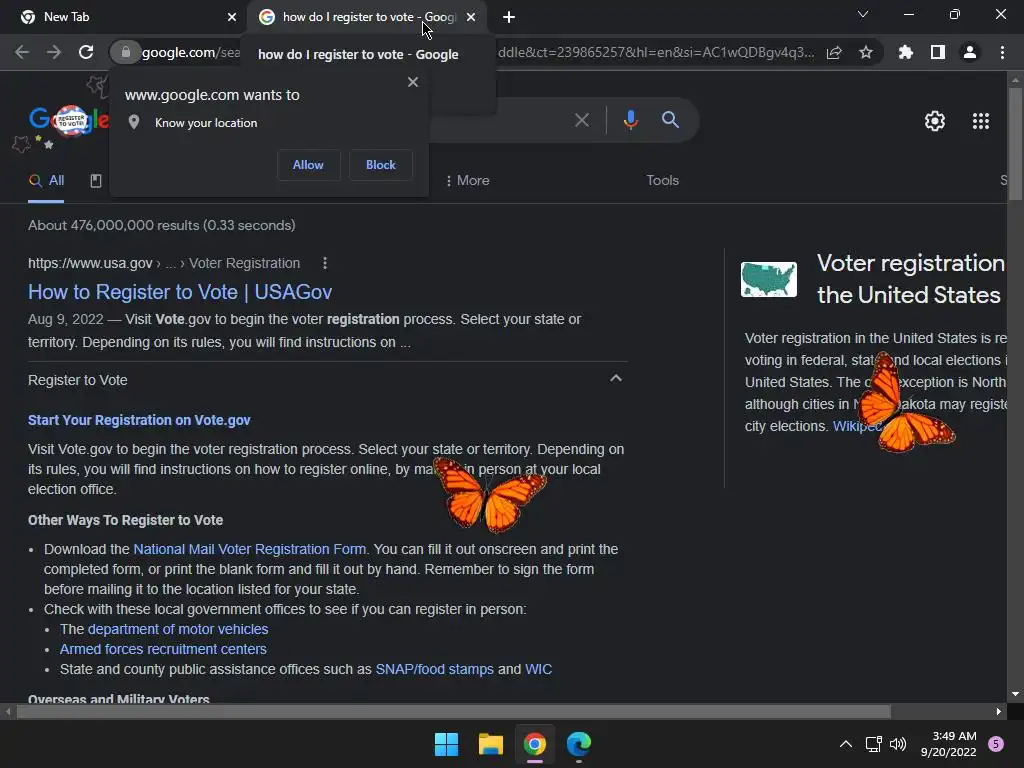Open department of motor vehicles link

(x=178, y=630)
